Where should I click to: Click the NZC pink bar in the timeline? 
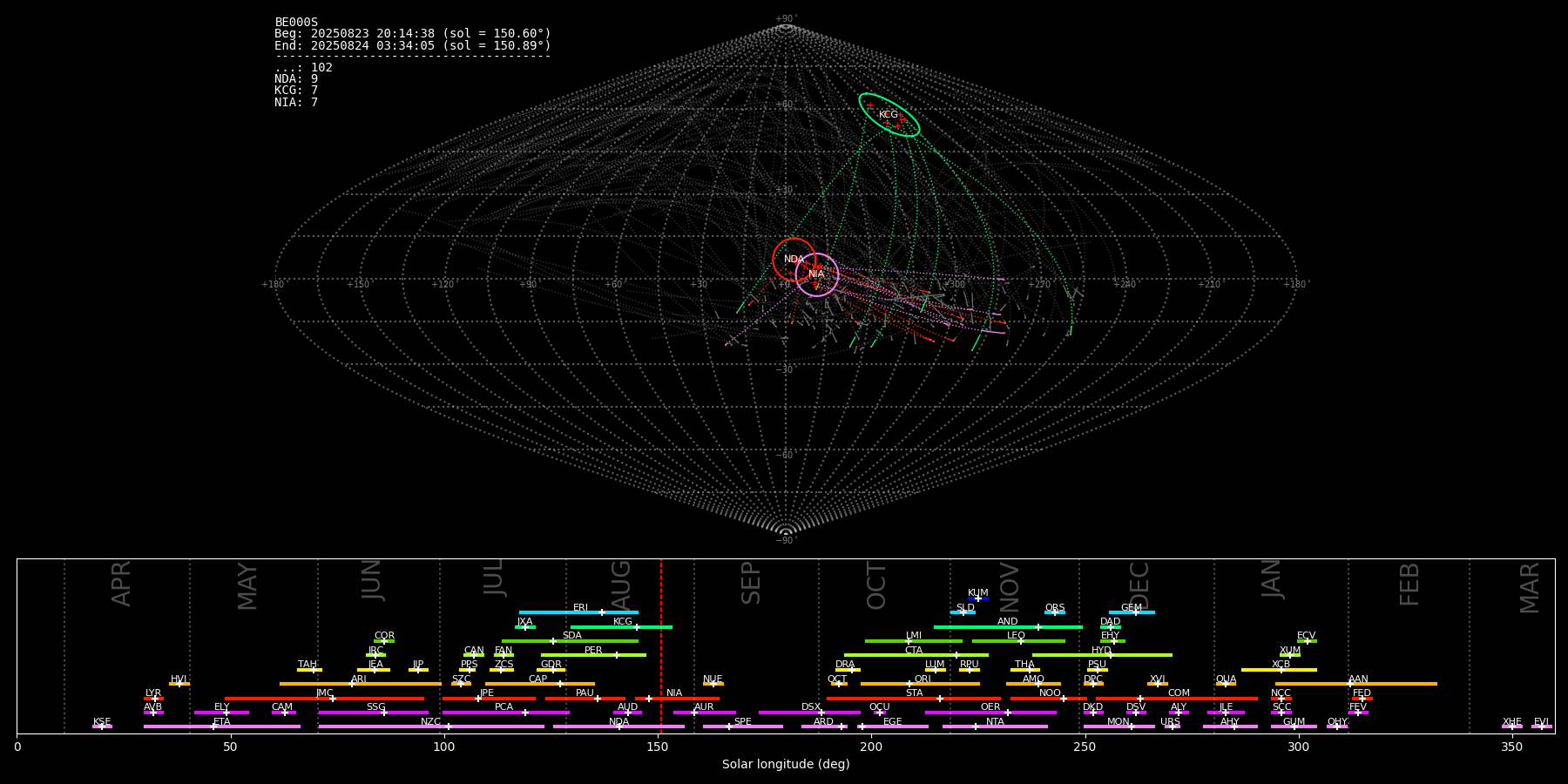pyautogui.click(x=431, y=727)
